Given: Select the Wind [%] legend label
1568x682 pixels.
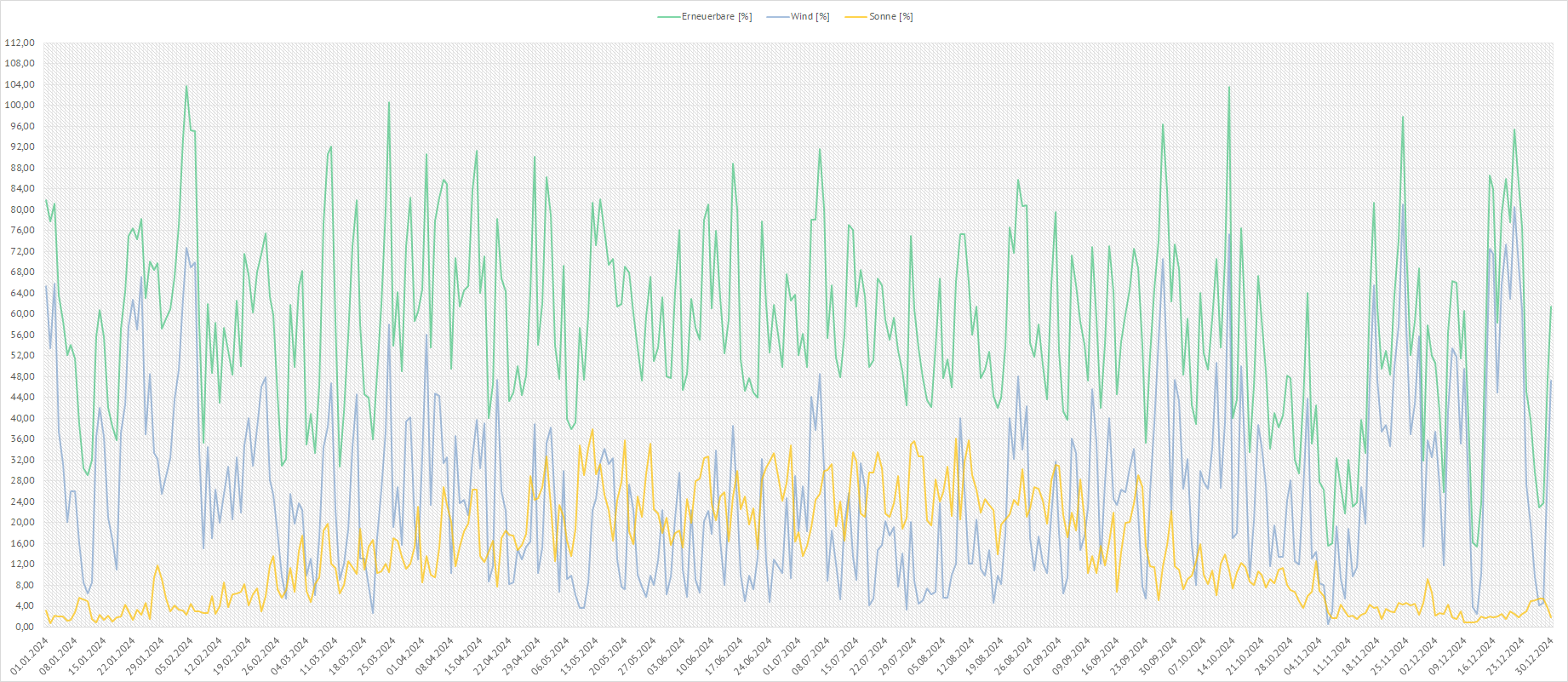Looking at the screenshot, I should point(810,17).
